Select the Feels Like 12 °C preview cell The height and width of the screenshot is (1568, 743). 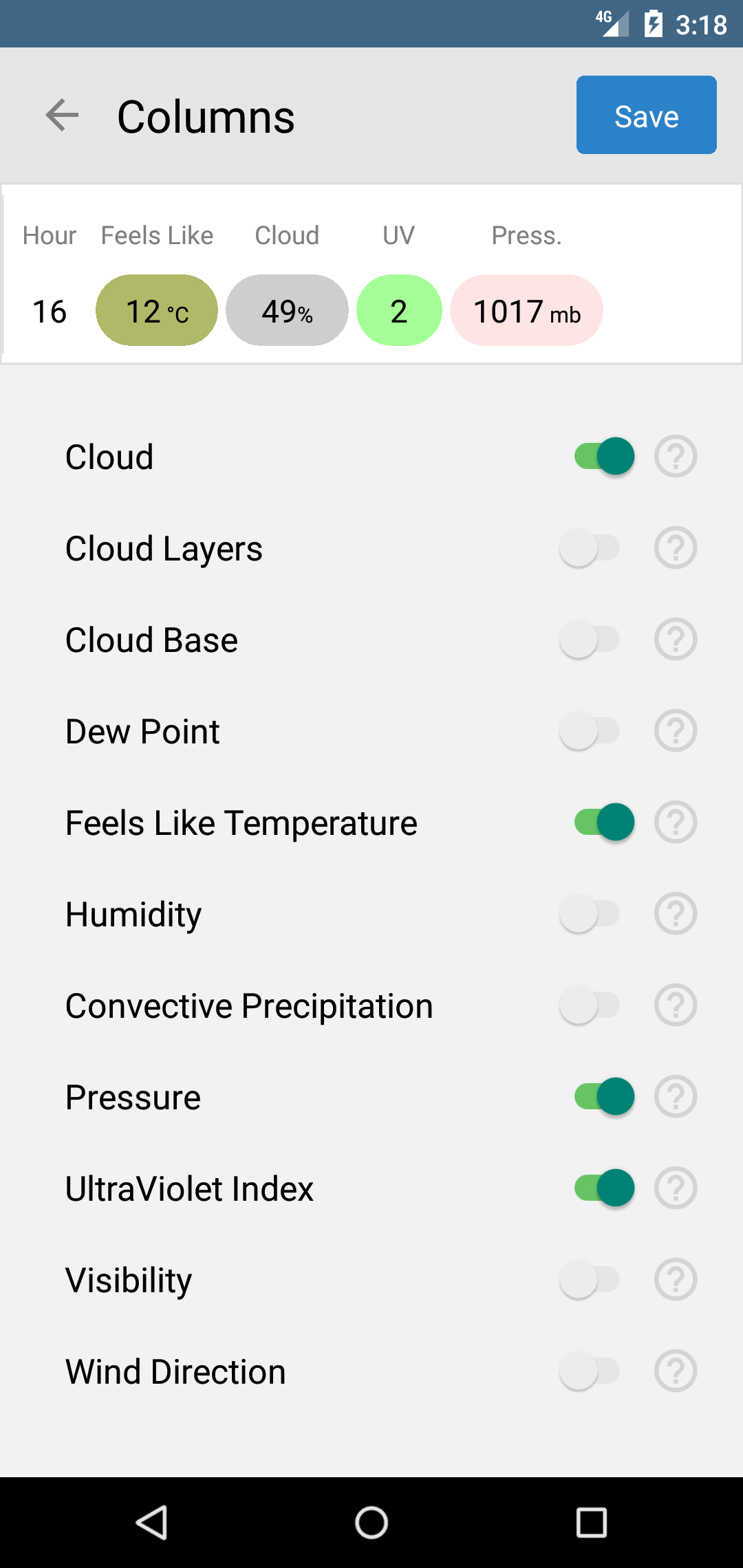click(157, 311)
